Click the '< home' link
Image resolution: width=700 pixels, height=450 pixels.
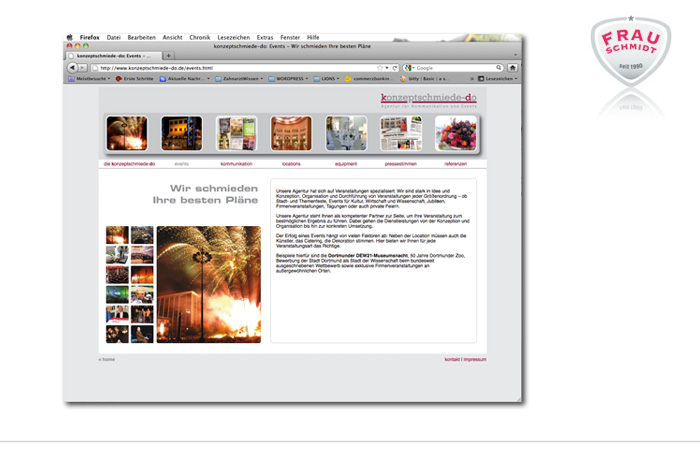click(107, 359)
